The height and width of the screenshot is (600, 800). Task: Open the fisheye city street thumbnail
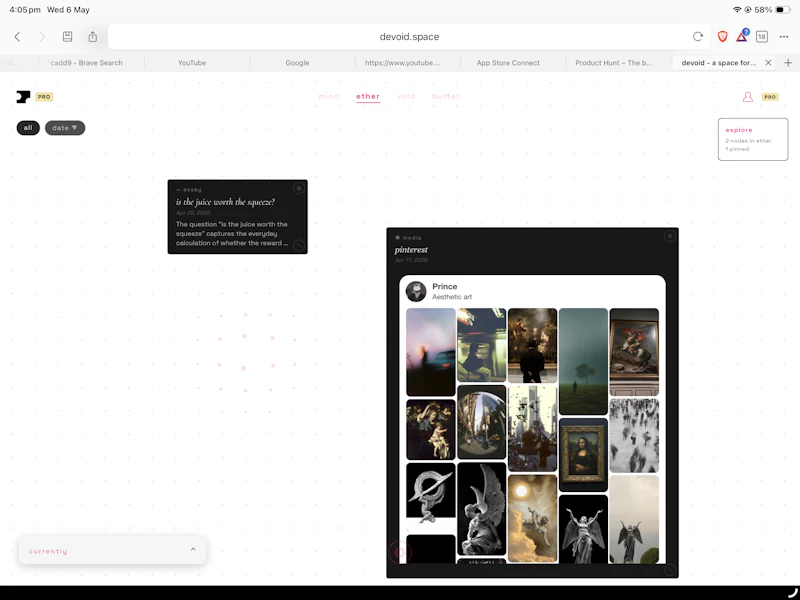(482, 422)
